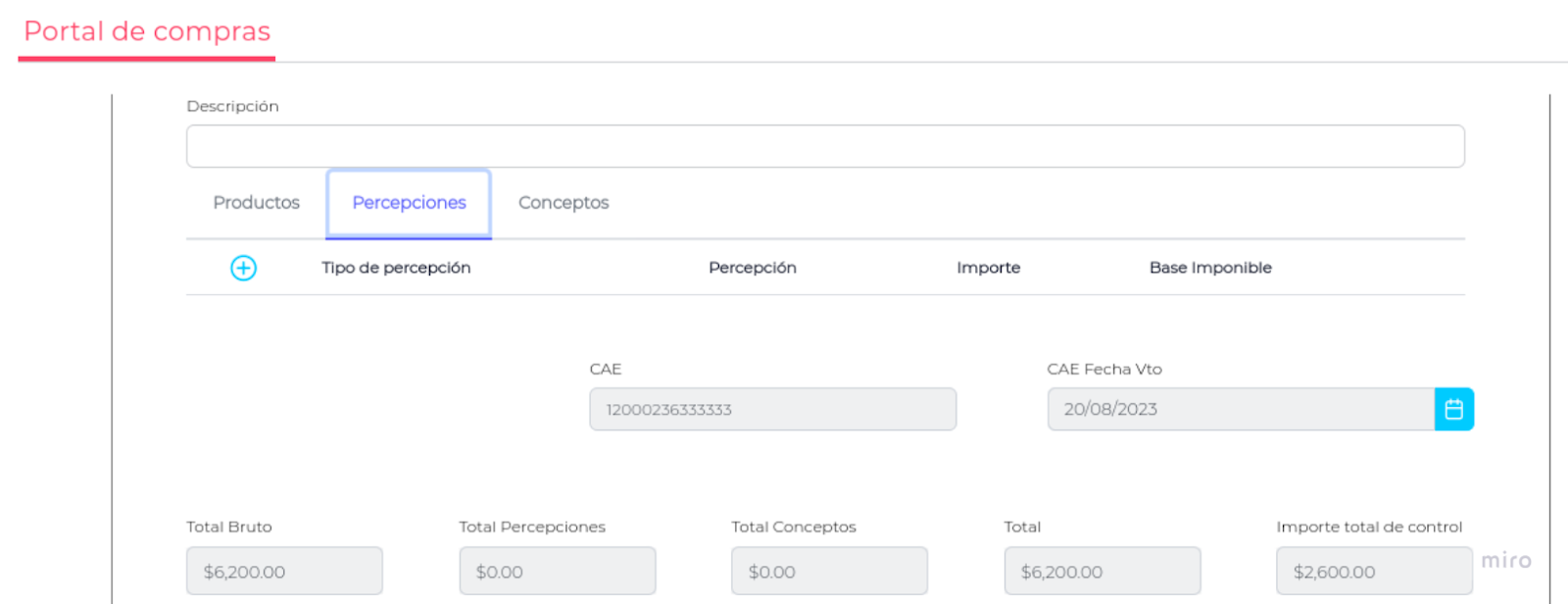1568x604 pixels.
Task: Click the Tipo de percepción column header
Action: point(396,268)
